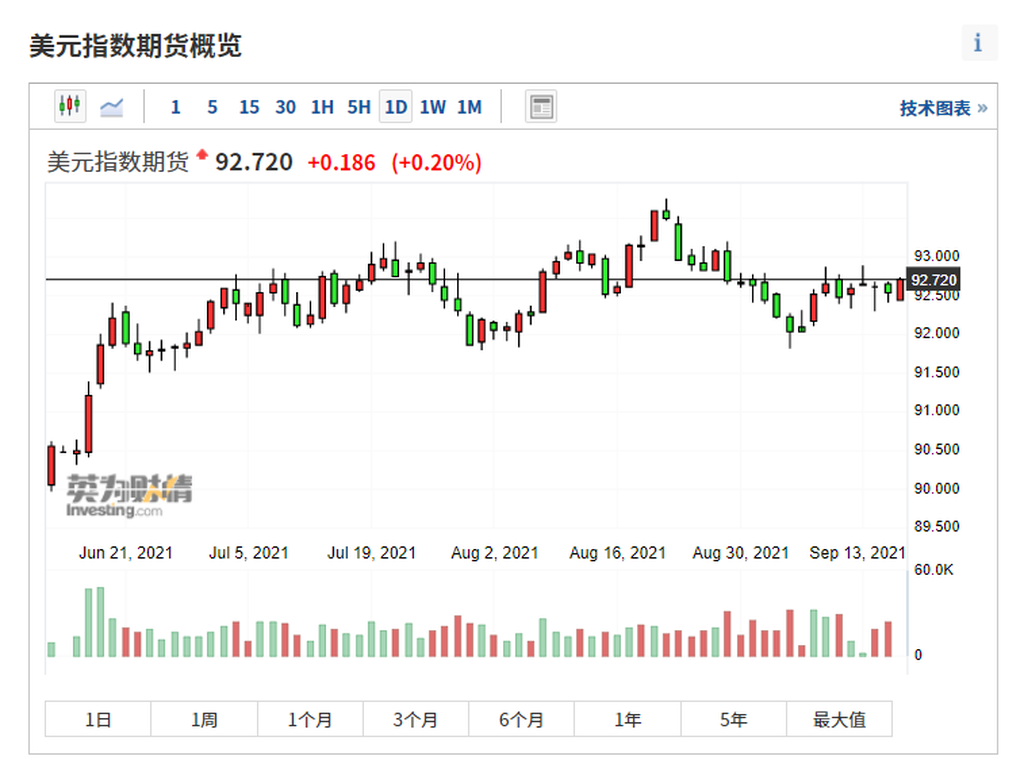Click the 91.000 price axis label
Viewport: 1024px width, 779px height.
(936, 410)
